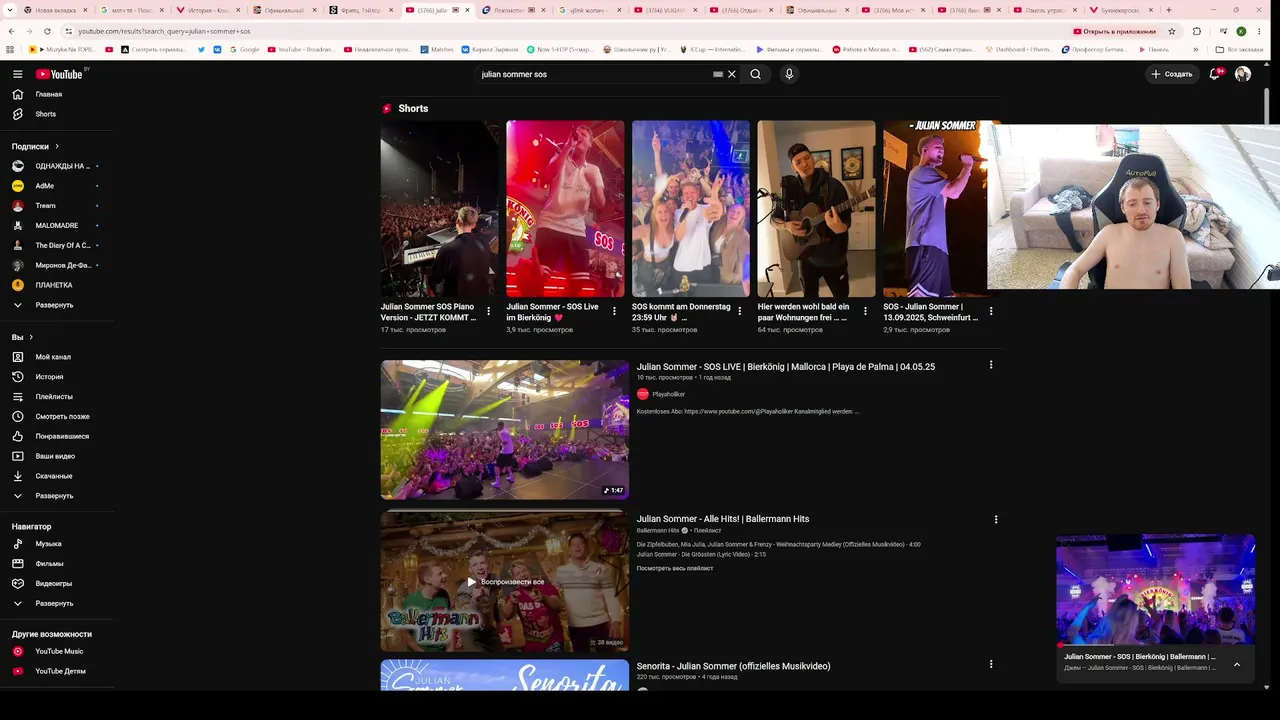Open the Playaholiker channel link
Image resolution: width=1280 pixels, height=720 pixels.
[668, 394]
